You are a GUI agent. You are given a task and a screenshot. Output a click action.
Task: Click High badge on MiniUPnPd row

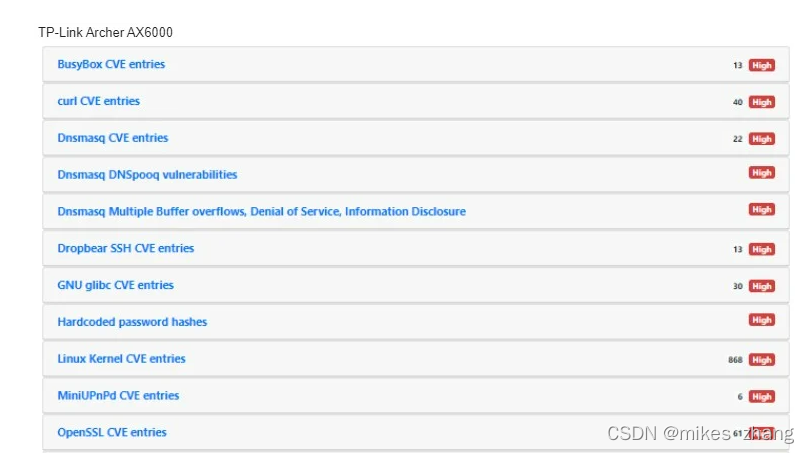[762, 397]
